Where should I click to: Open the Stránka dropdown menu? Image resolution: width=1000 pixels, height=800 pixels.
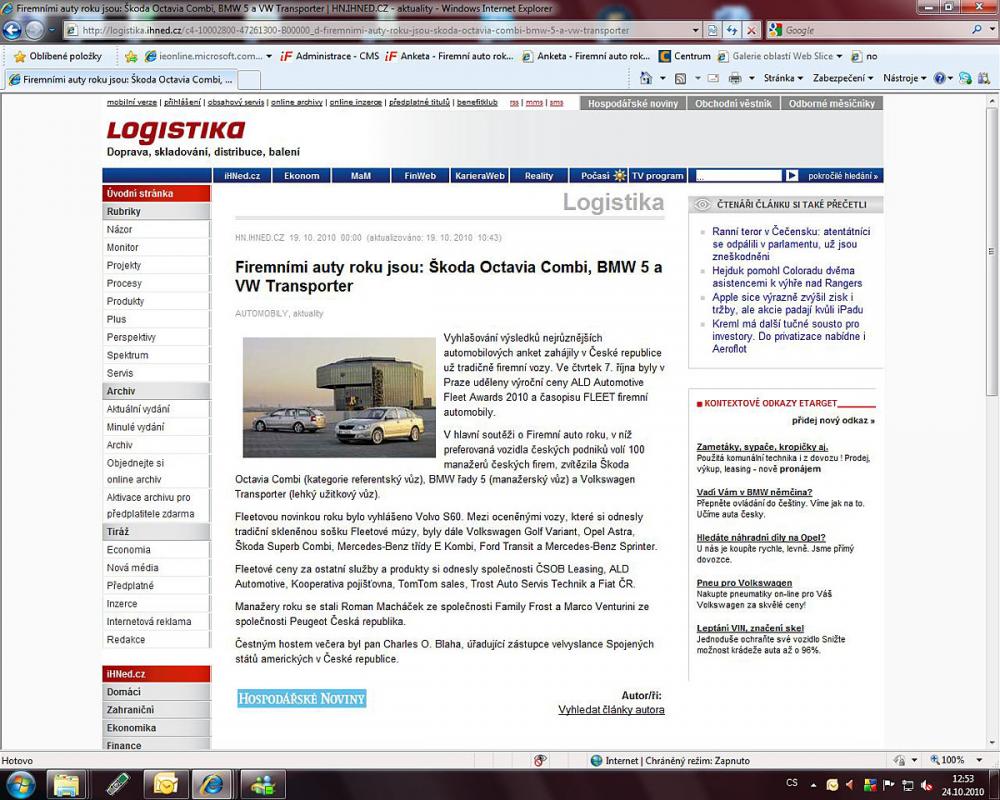[x=783, y=78]
